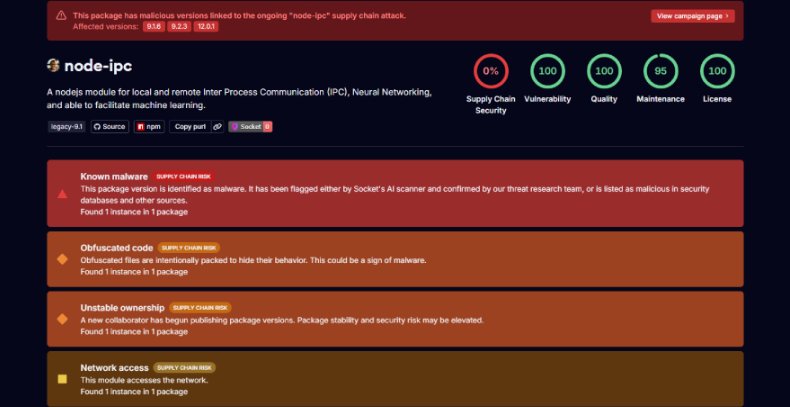The image size is (790, 407).
Task: Click the Quality 100 score circle
Action: [604, 71]
